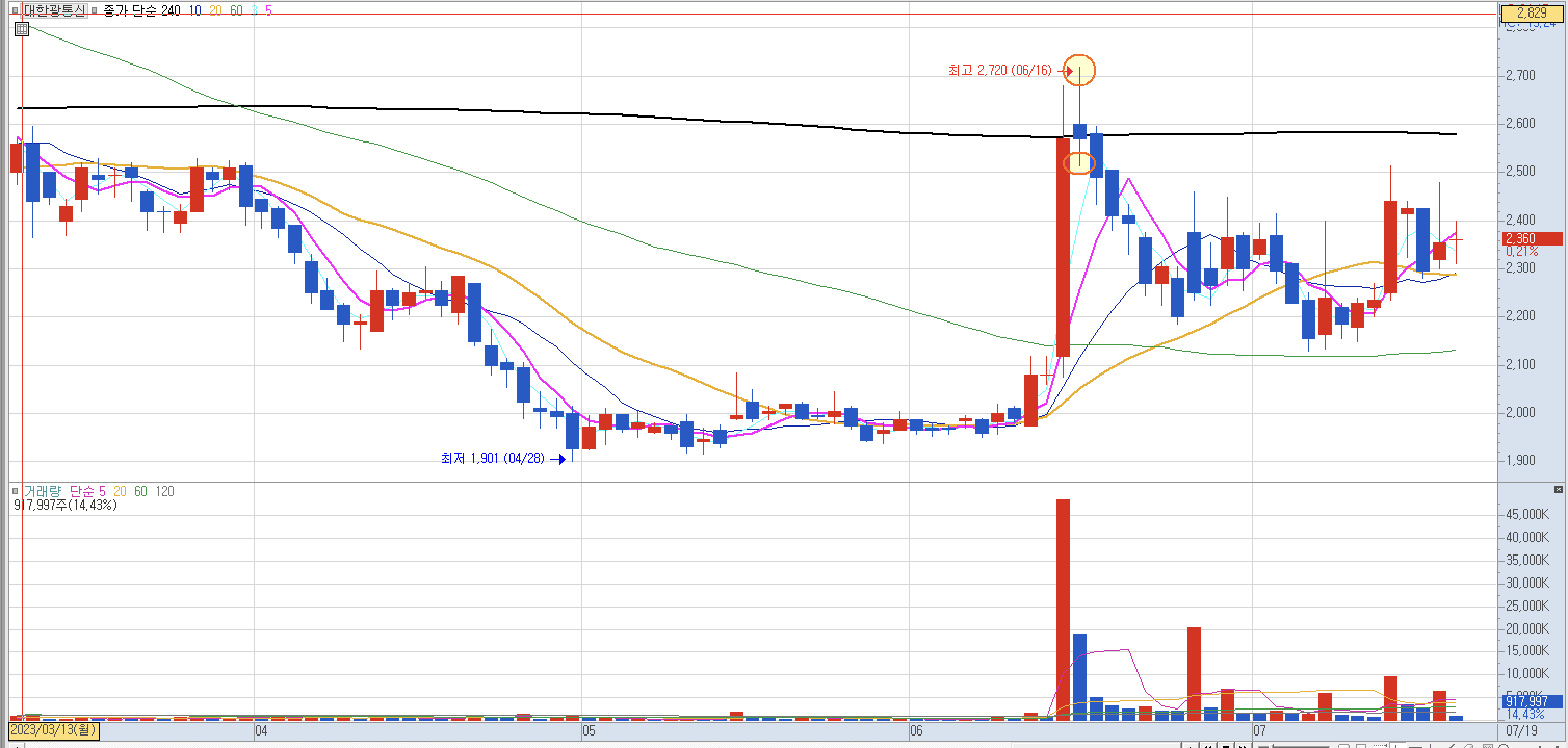Screen dimensions: 1568x748
Task: Click the data table grid icon
Action: [21, 29]
